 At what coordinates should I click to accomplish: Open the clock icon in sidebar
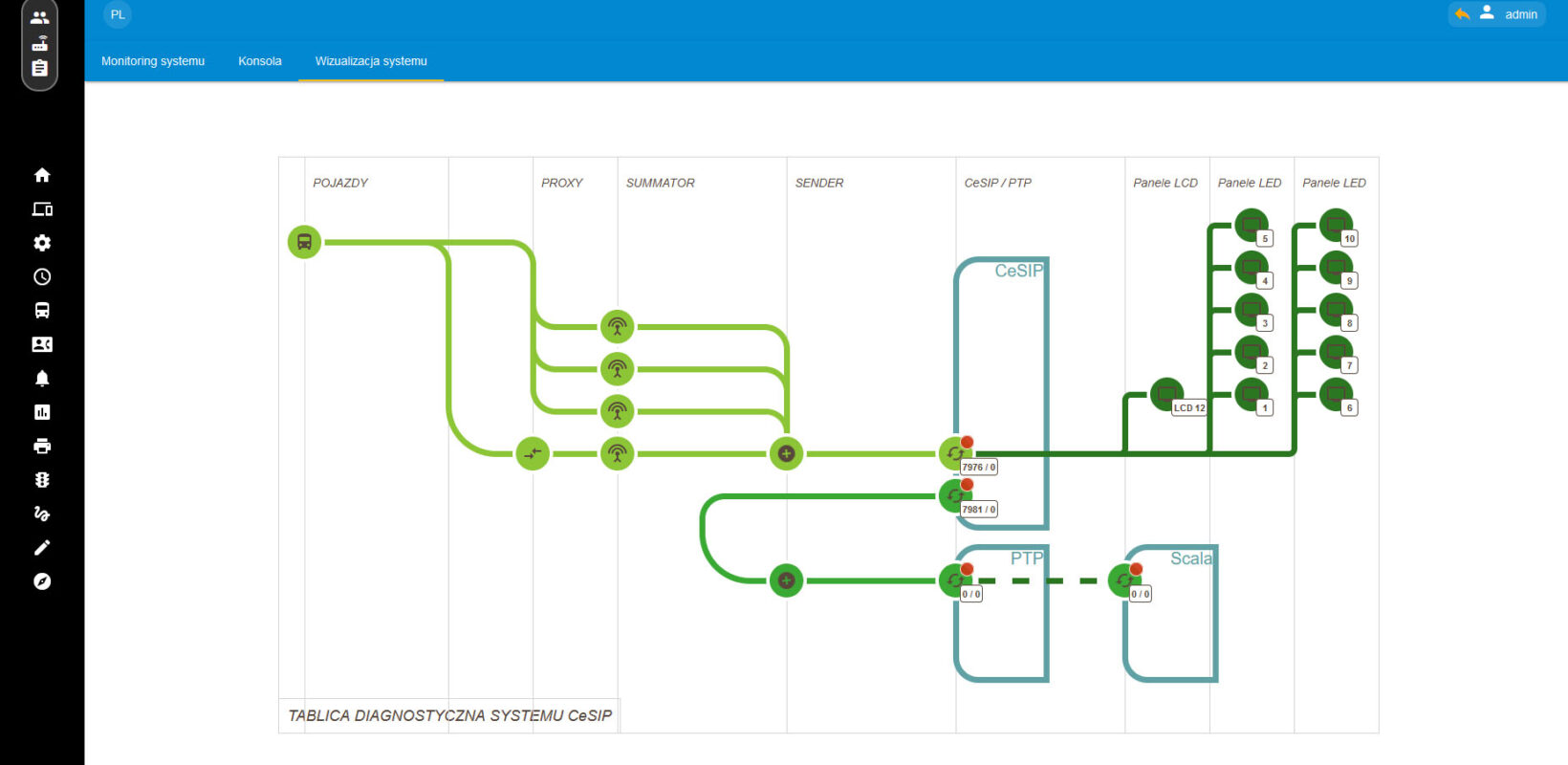[x=42, y=277]
